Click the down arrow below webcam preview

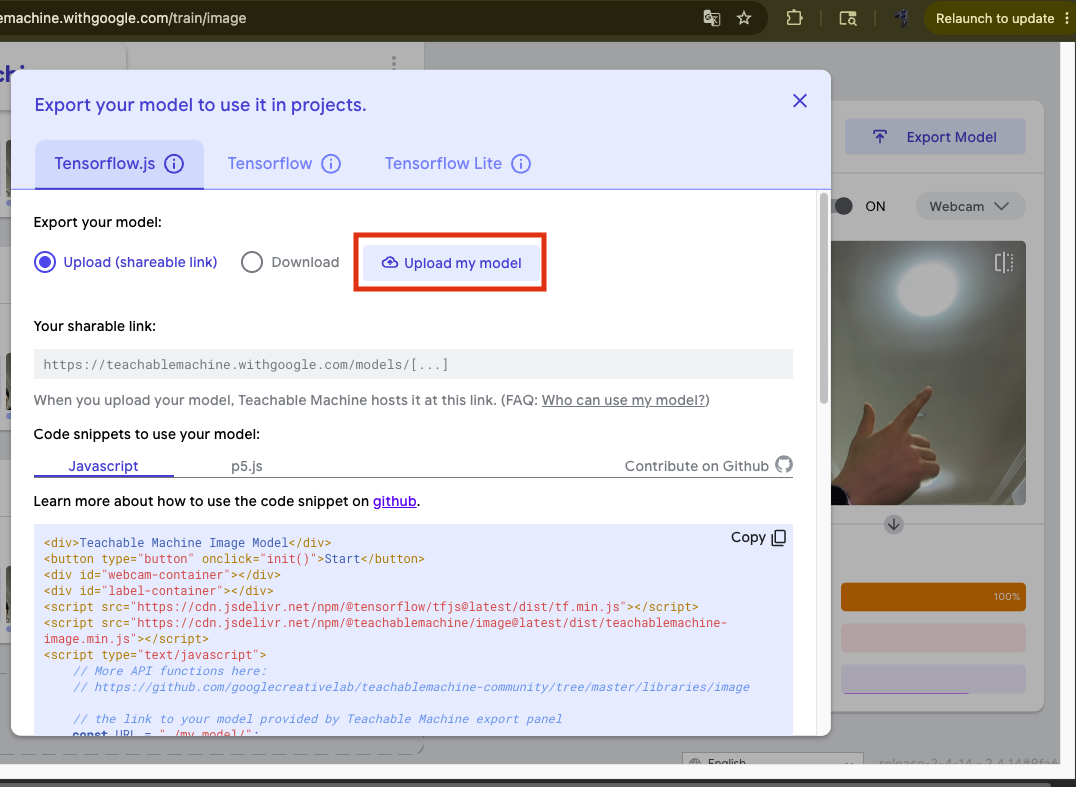point(893,525)
